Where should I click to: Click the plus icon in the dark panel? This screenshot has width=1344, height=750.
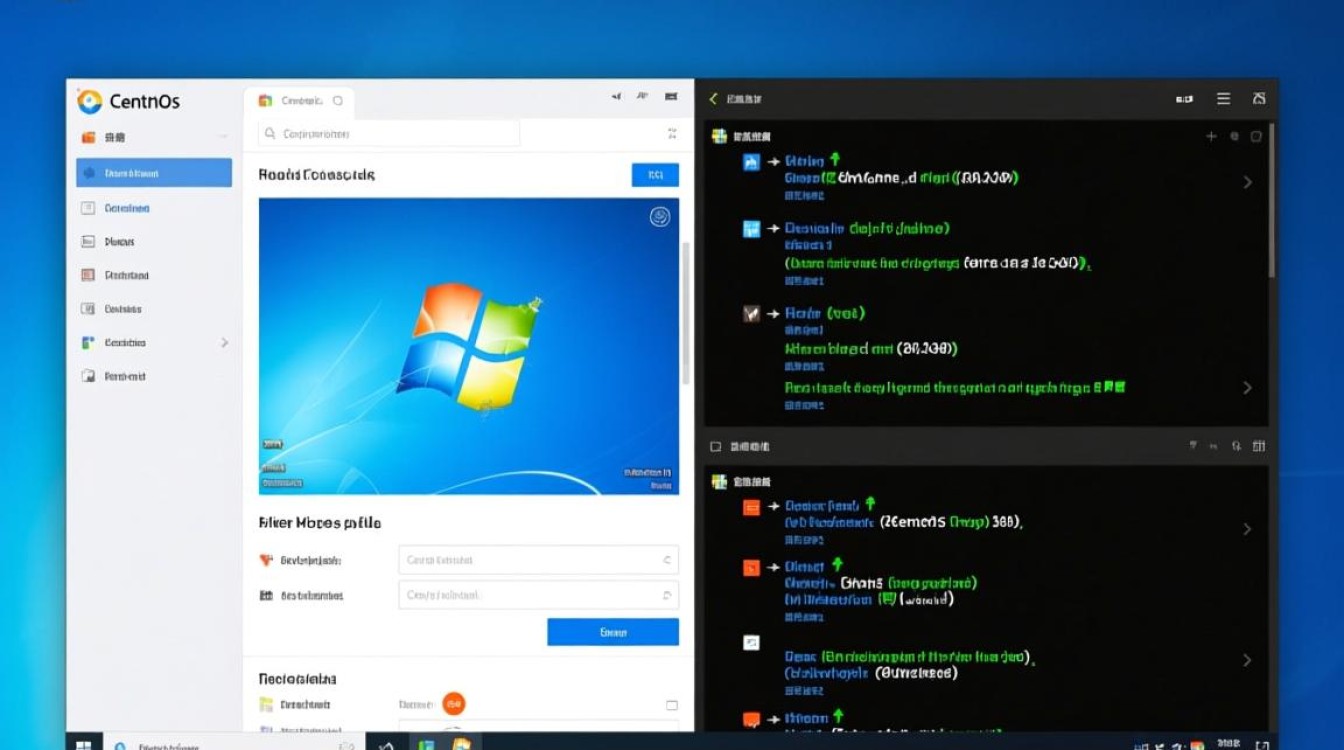tap(1211, 136)
